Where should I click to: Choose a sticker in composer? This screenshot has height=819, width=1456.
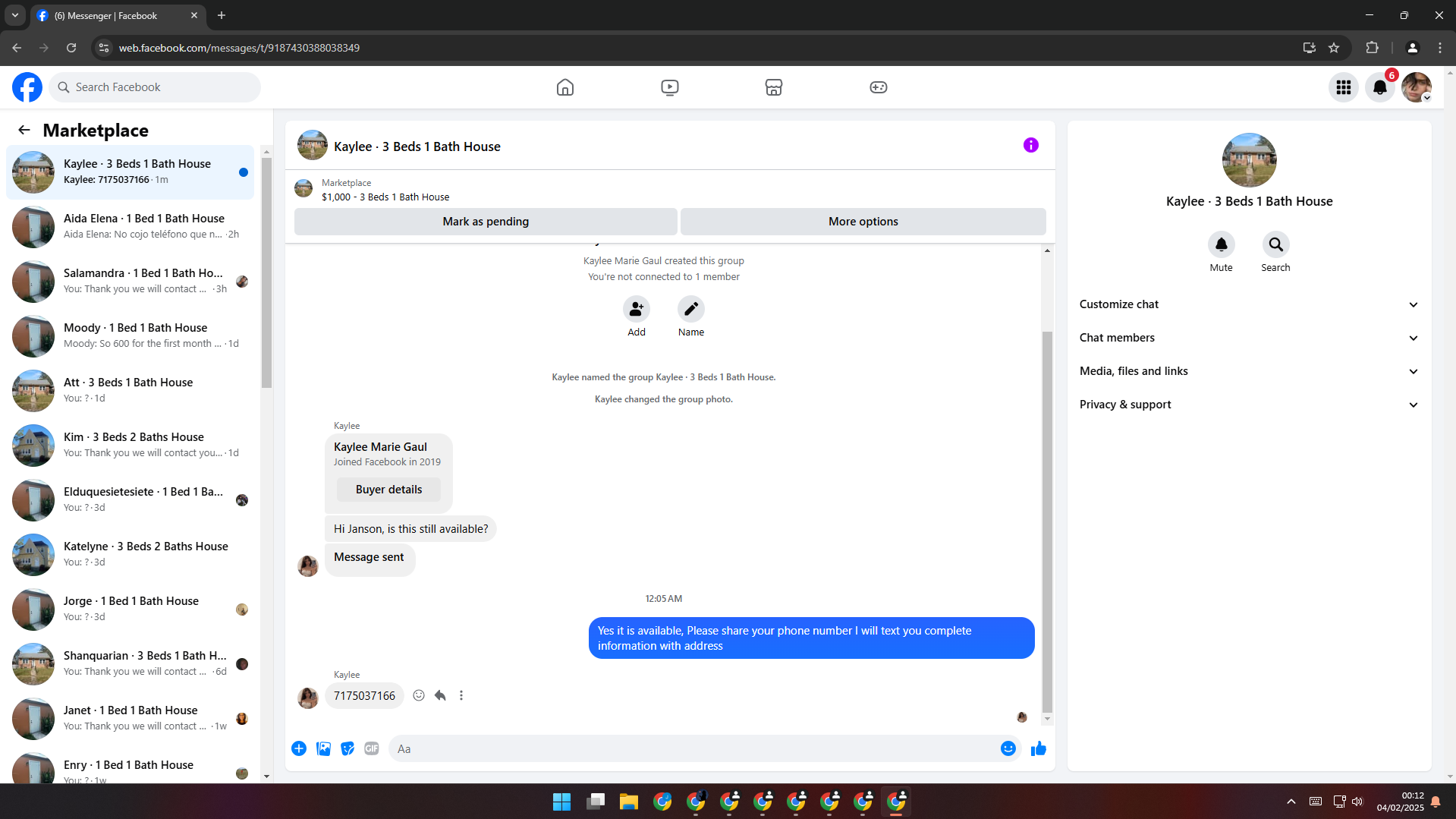point(347,748)
